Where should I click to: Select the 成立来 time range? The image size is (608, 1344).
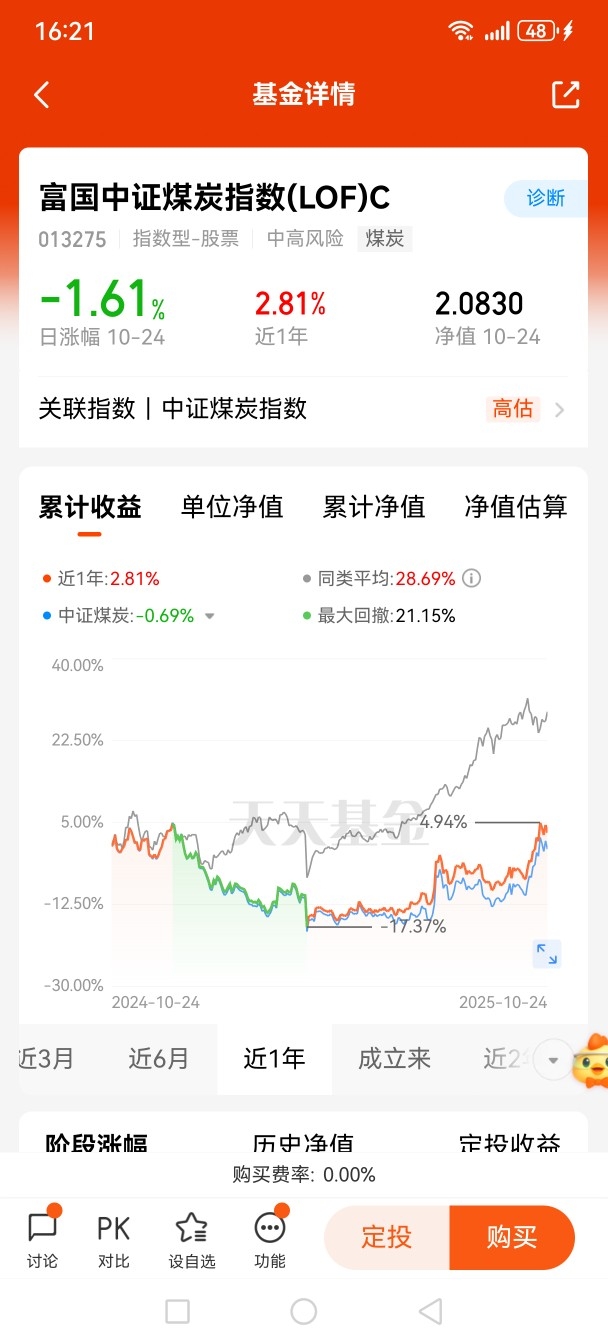pos(394,1059)
